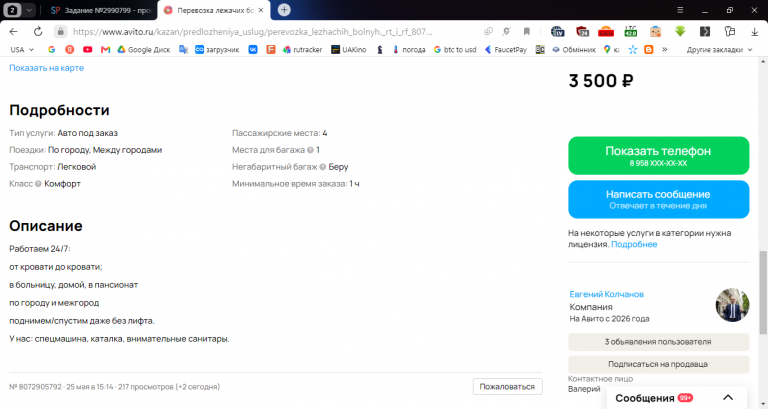Click the text Авто под заказ
Viewport: 768px width, 409px height.
coord(88,133)
